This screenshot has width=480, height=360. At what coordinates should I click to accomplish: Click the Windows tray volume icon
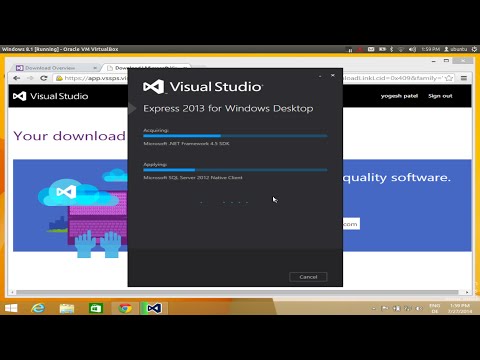tap(419, 308)
